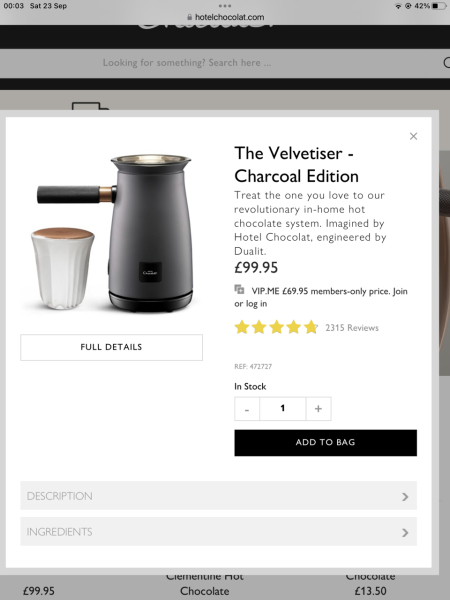The width and height of the screenshot is (450, 600).
Task: Decrease quantity with the minus button
Action: (x=247, y=409)
